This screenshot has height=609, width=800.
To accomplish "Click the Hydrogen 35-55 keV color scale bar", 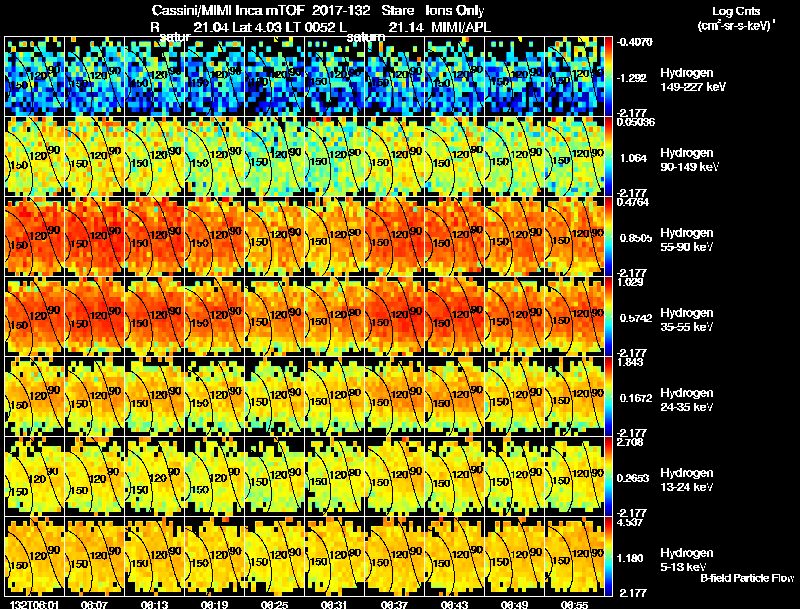I will coord(608,316).
